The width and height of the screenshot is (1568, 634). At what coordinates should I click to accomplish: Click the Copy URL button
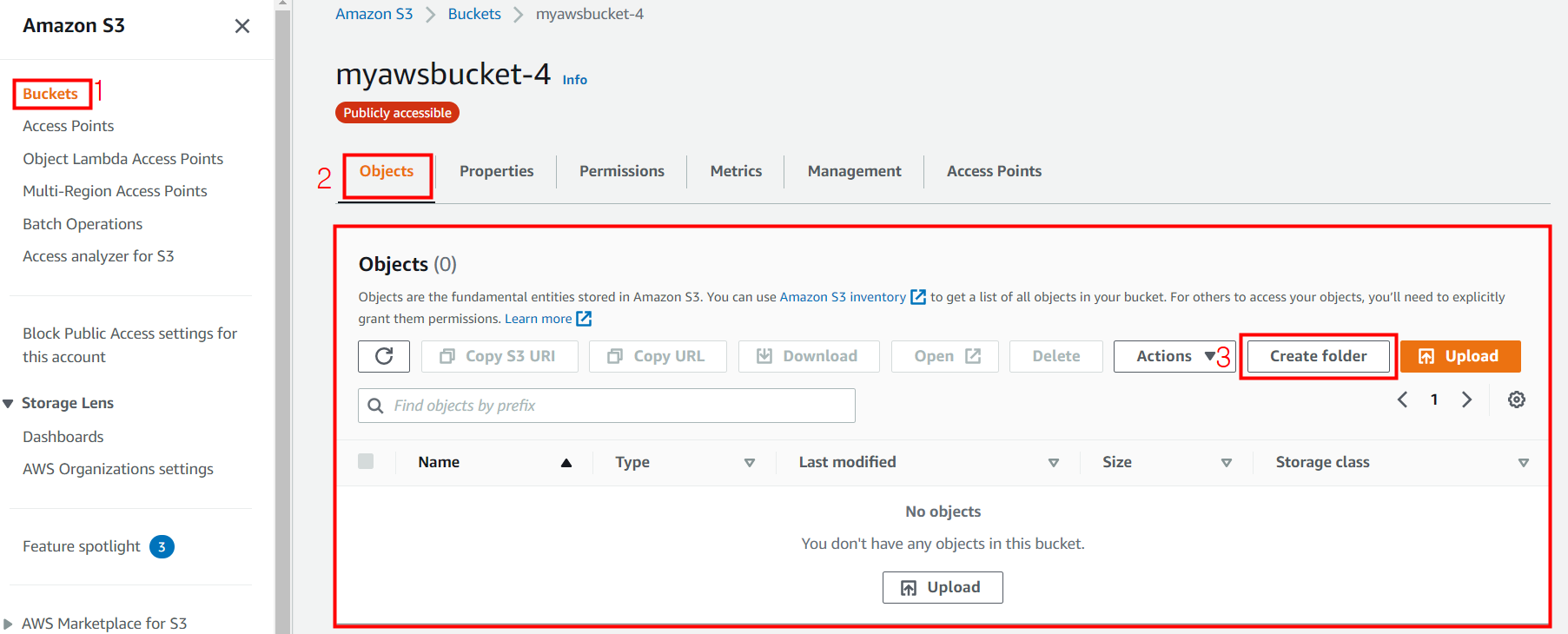tap(658, 356)
